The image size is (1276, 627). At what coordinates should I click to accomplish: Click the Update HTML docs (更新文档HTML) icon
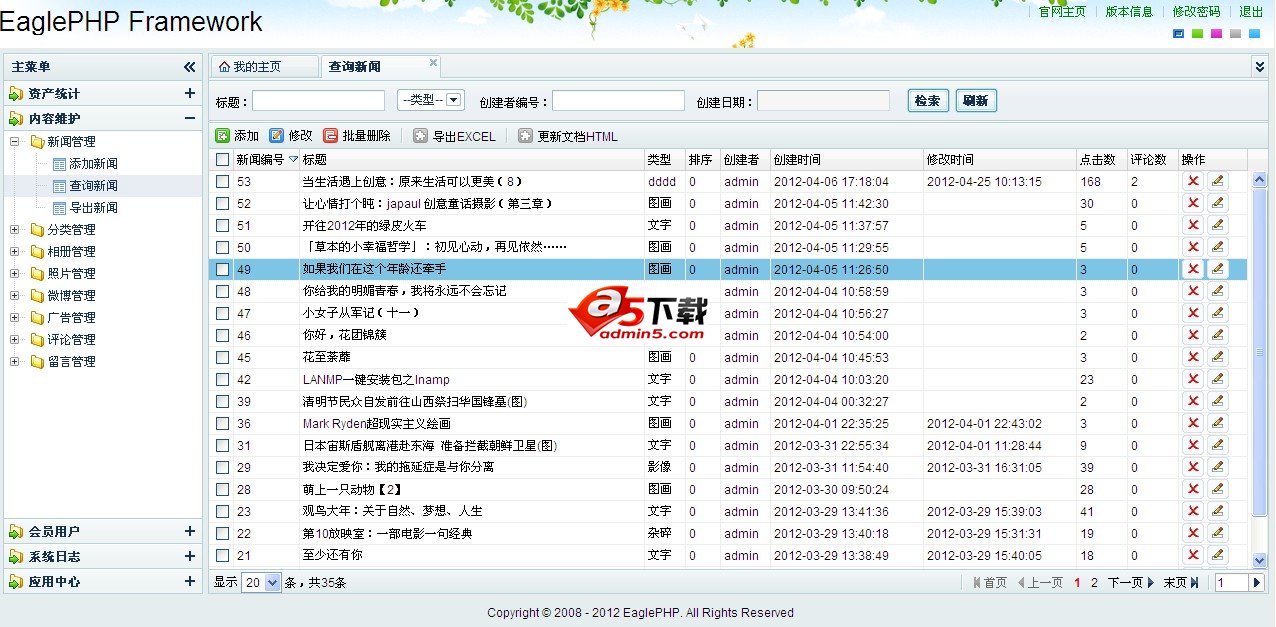527,136
